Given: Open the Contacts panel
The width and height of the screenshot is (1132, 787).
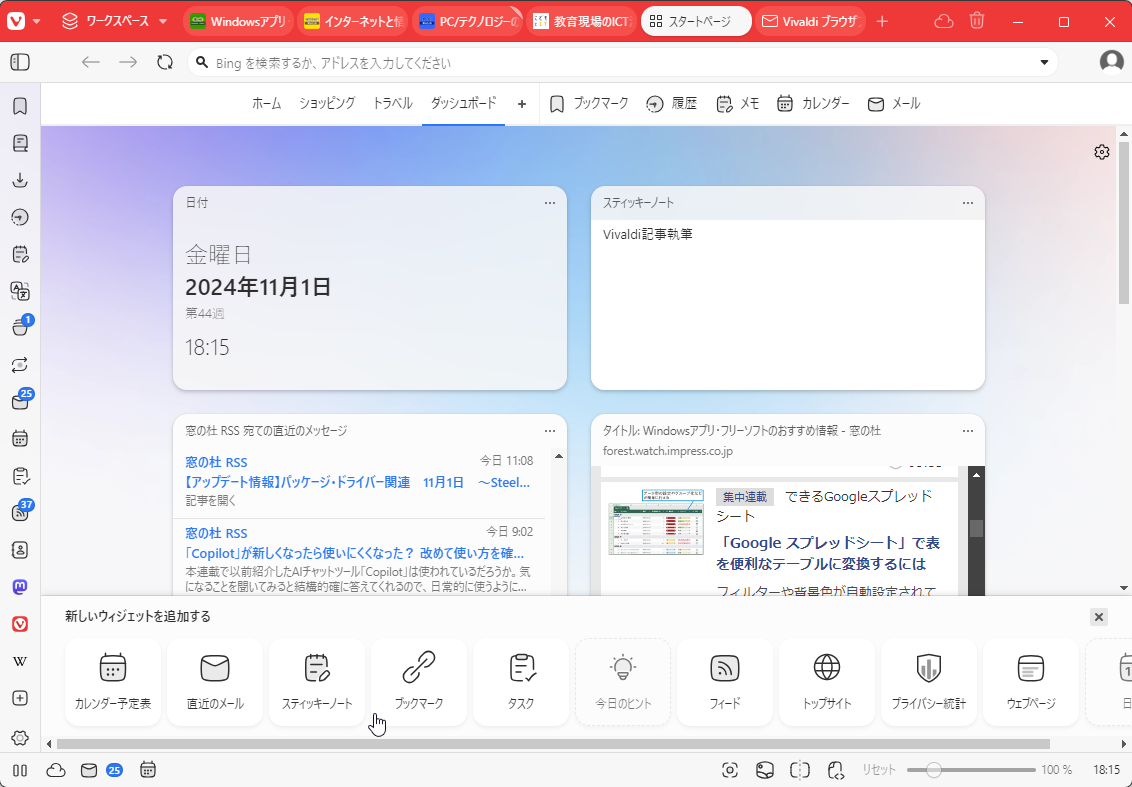Looking at the screenshot, I should (x=20, y=549).
